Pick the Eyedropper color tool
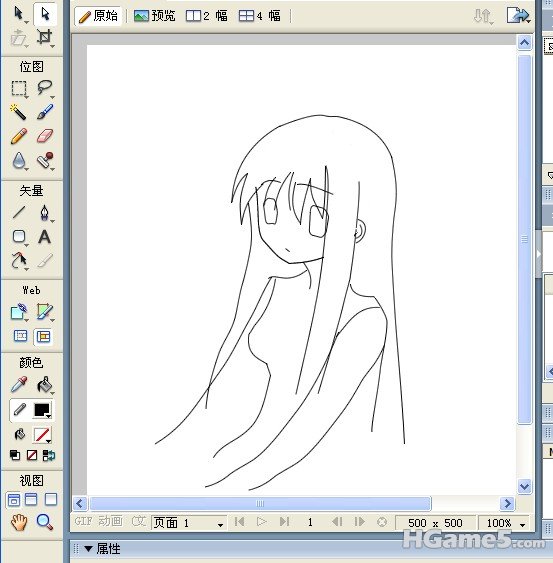 19,385
